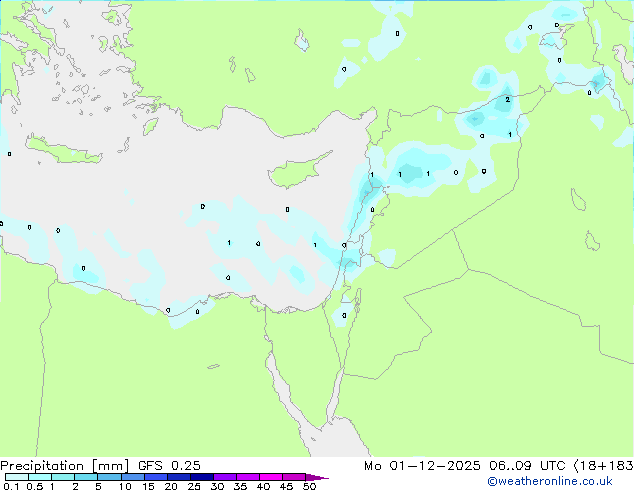This screenshot has width=634, height=490.
Task: Click the precipitation value '2' on the map
Action: click(x=507, y=99)
